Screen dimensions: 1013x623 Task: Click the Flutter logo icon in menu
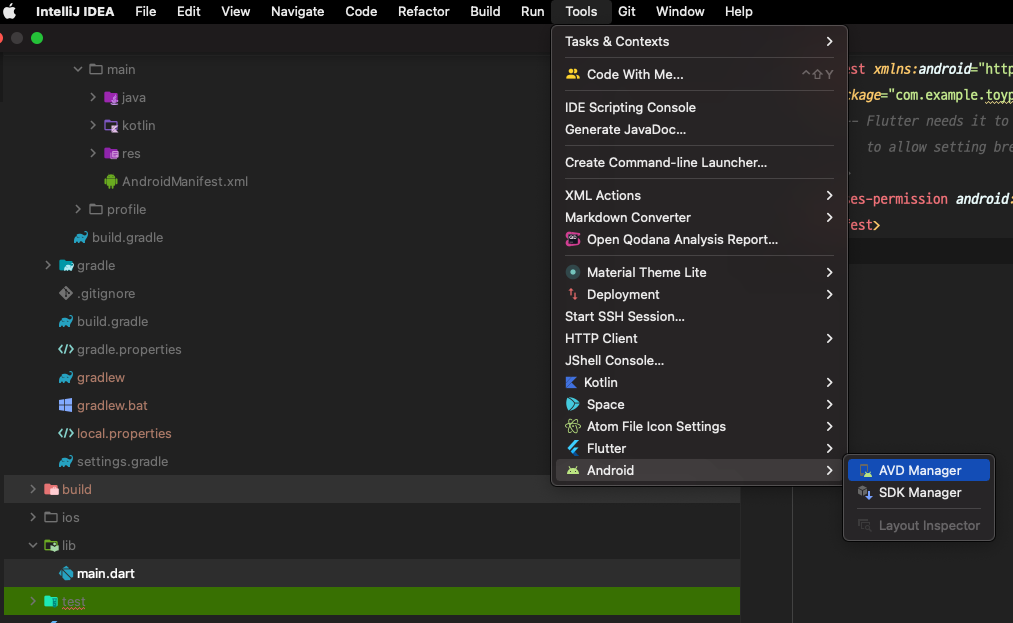(x=572, y=449)
